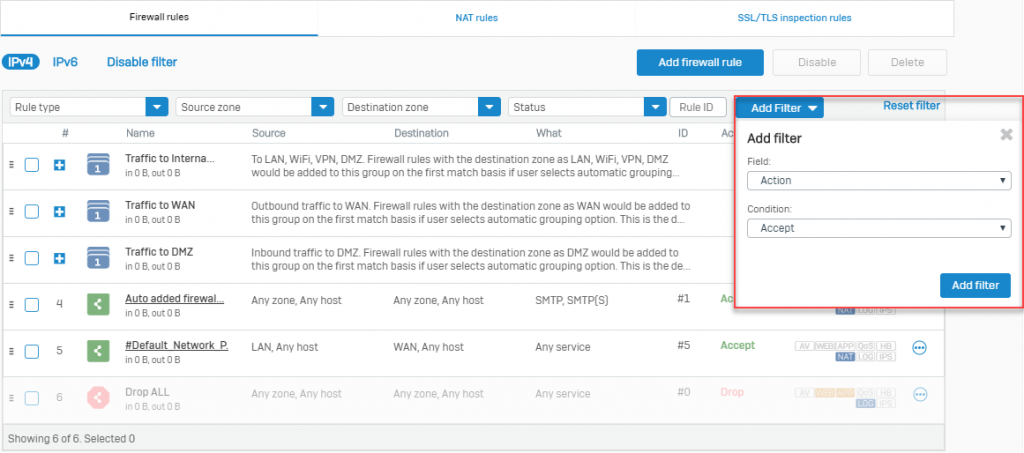Switch to IPv6 rules
The width and height of the screenshot is (1024, 453).
(65, 62)
